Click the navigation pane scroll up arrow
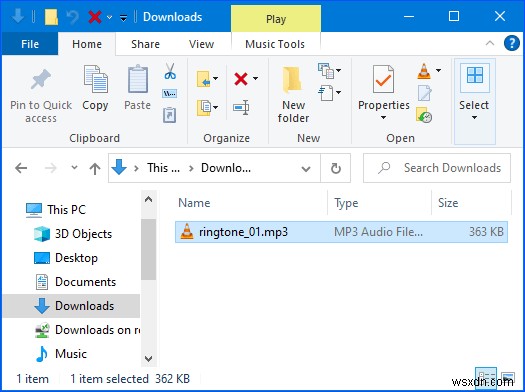 148,200
